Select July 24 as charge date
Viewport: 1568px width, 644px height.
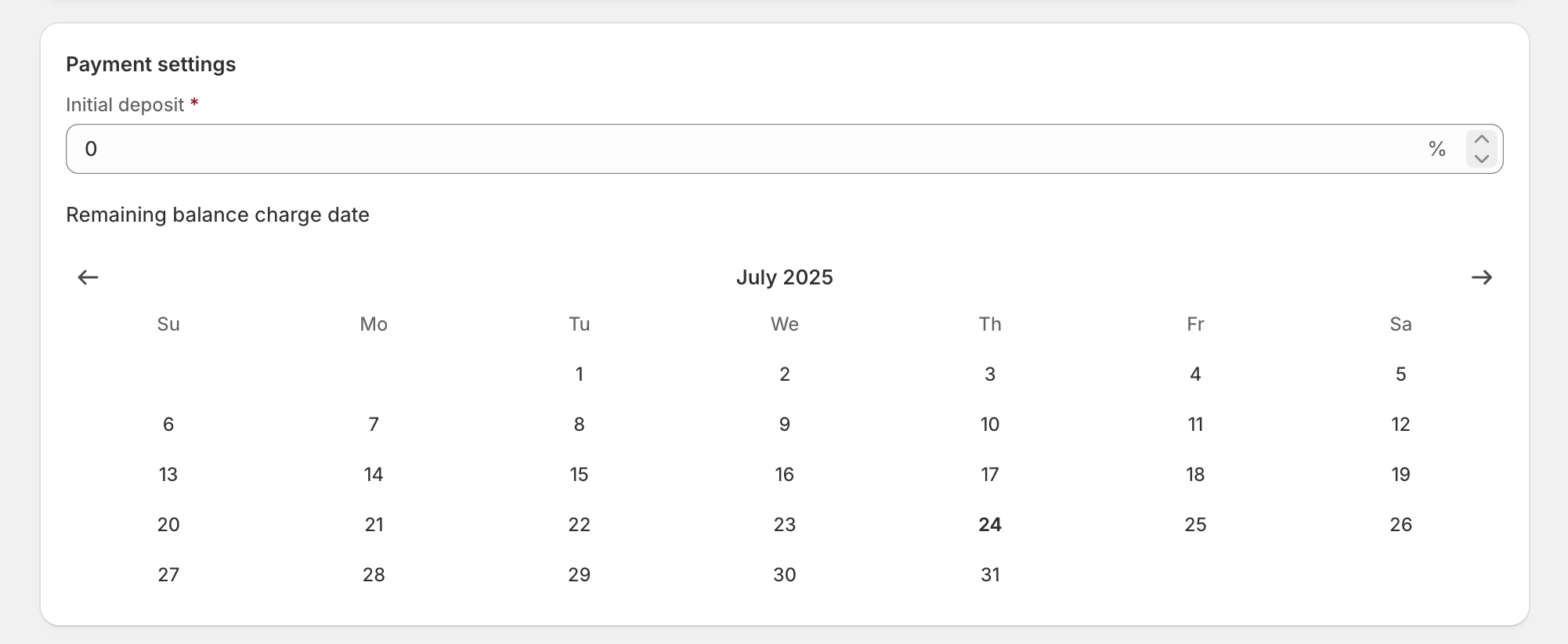coord(990,525)
